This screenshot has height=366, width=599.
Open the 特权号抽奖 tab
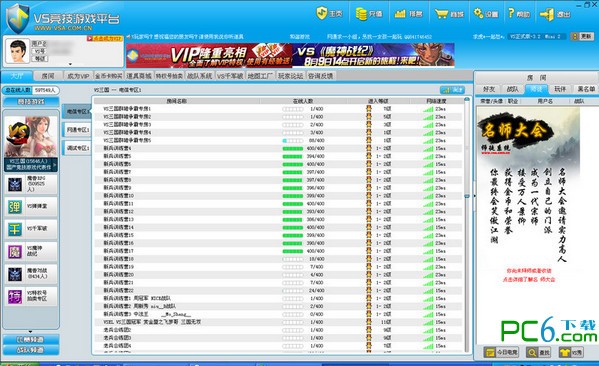169,76
